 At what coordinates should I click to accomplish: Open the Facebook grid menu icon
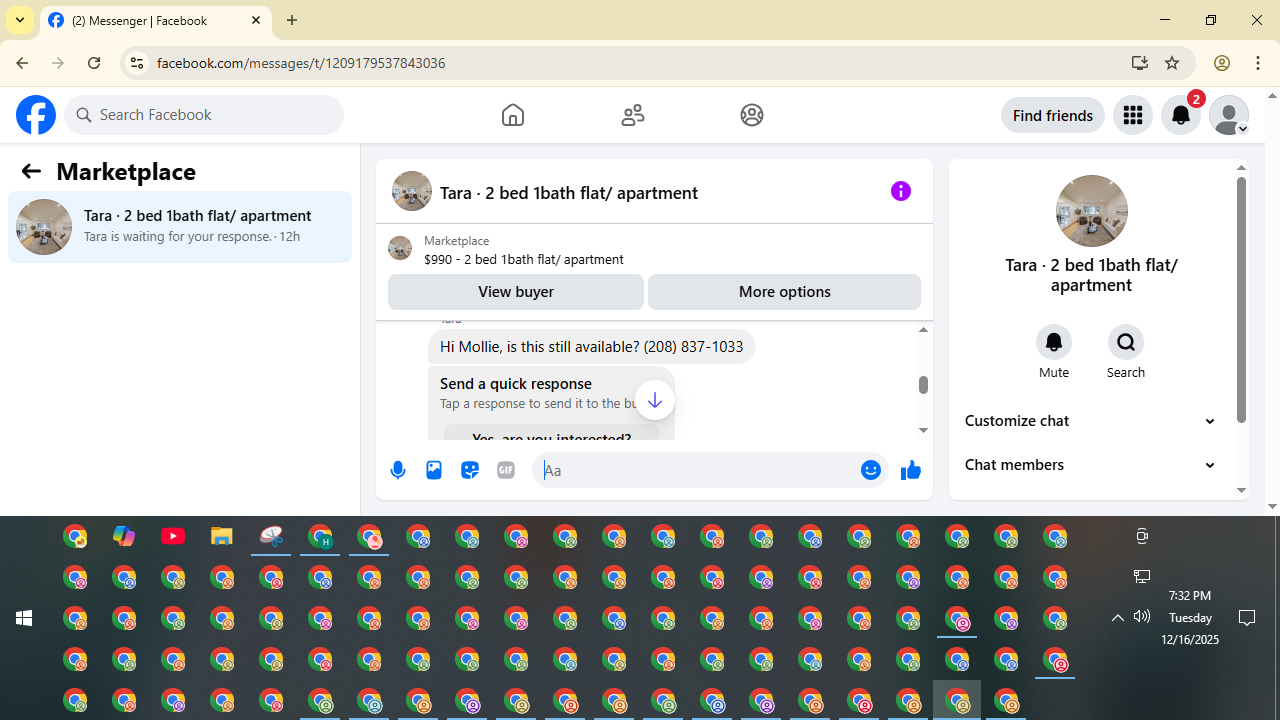pos(1133,115)
